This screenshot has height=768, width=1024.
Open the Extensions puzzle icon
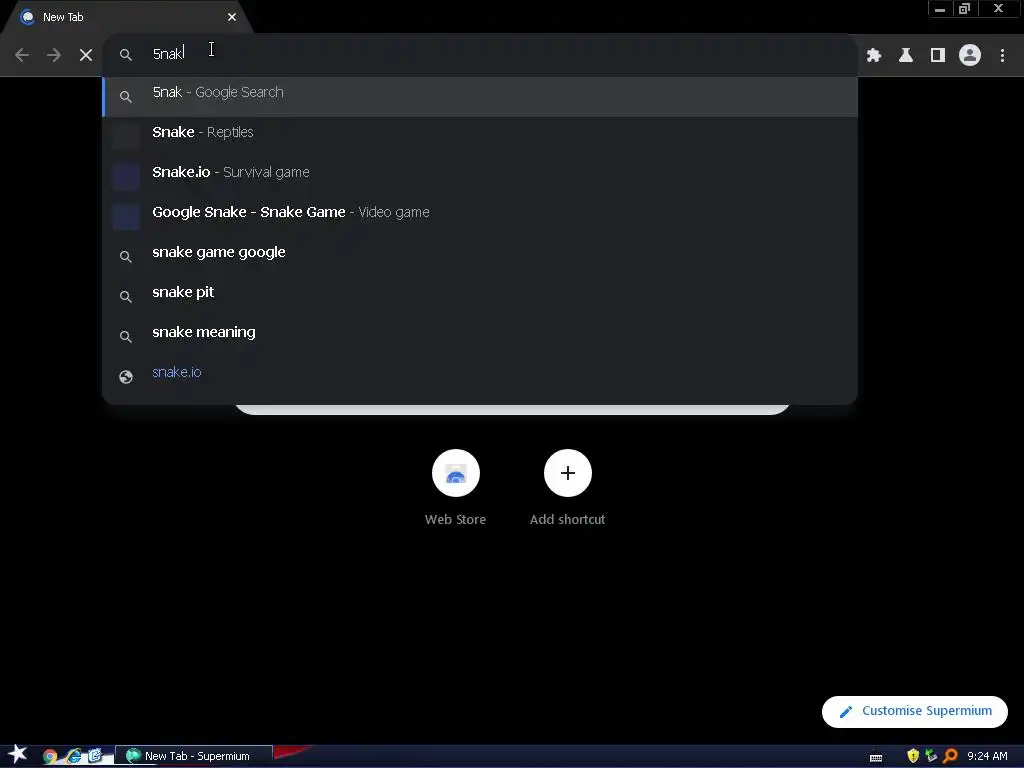873,55
